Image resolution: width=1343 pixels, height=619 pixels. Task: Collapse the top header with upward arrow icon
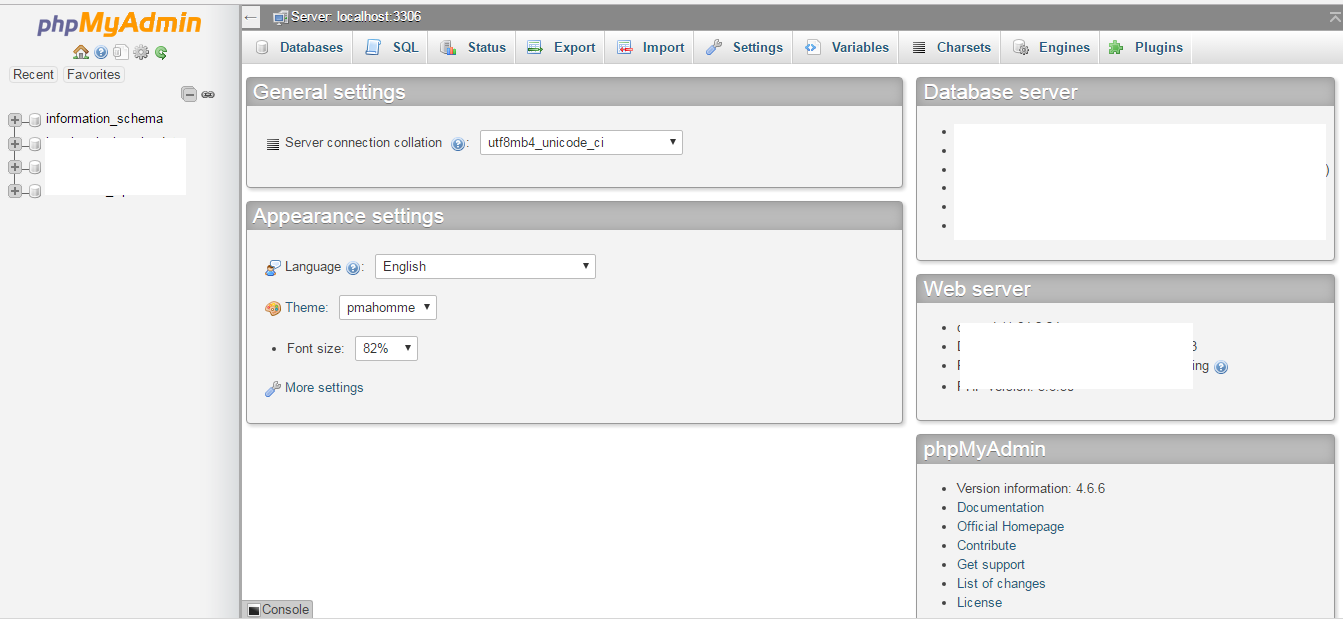pos(1335,17)
